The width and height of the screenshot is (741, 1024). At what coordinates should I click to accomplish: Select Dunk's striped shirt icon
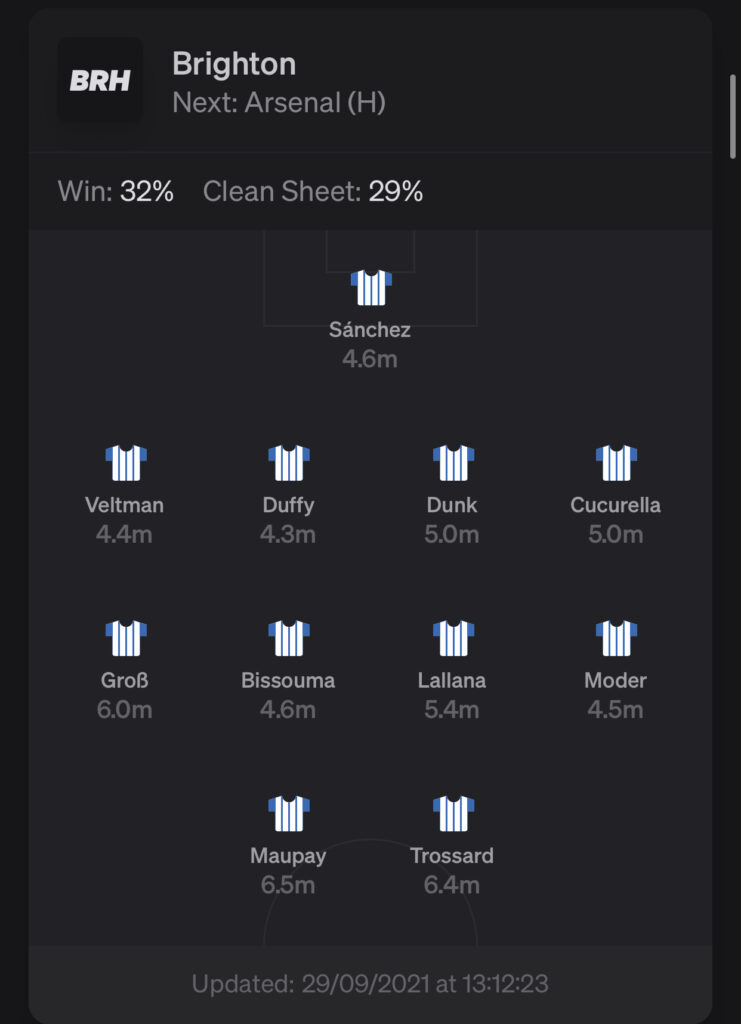coord(453,463)
